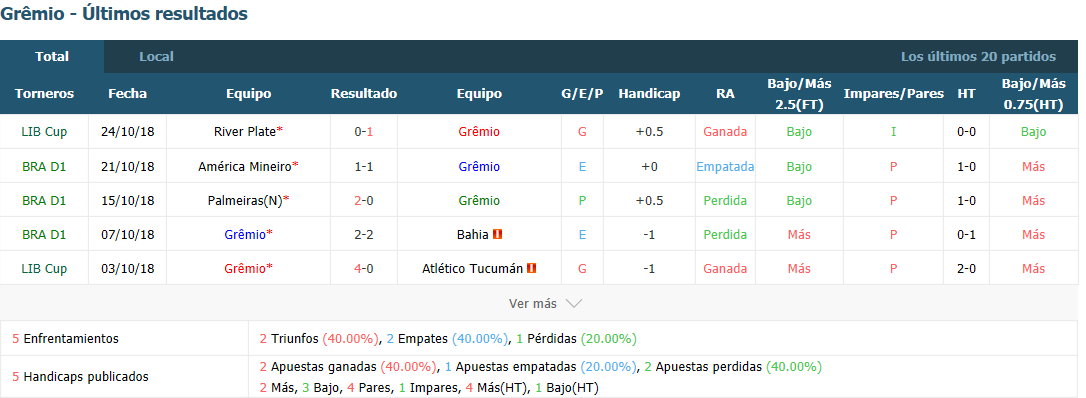Expand the Ver más chevron arrow
This screenshot has height=398, width=1086.
pyautogui.click(x=573, y=304)
